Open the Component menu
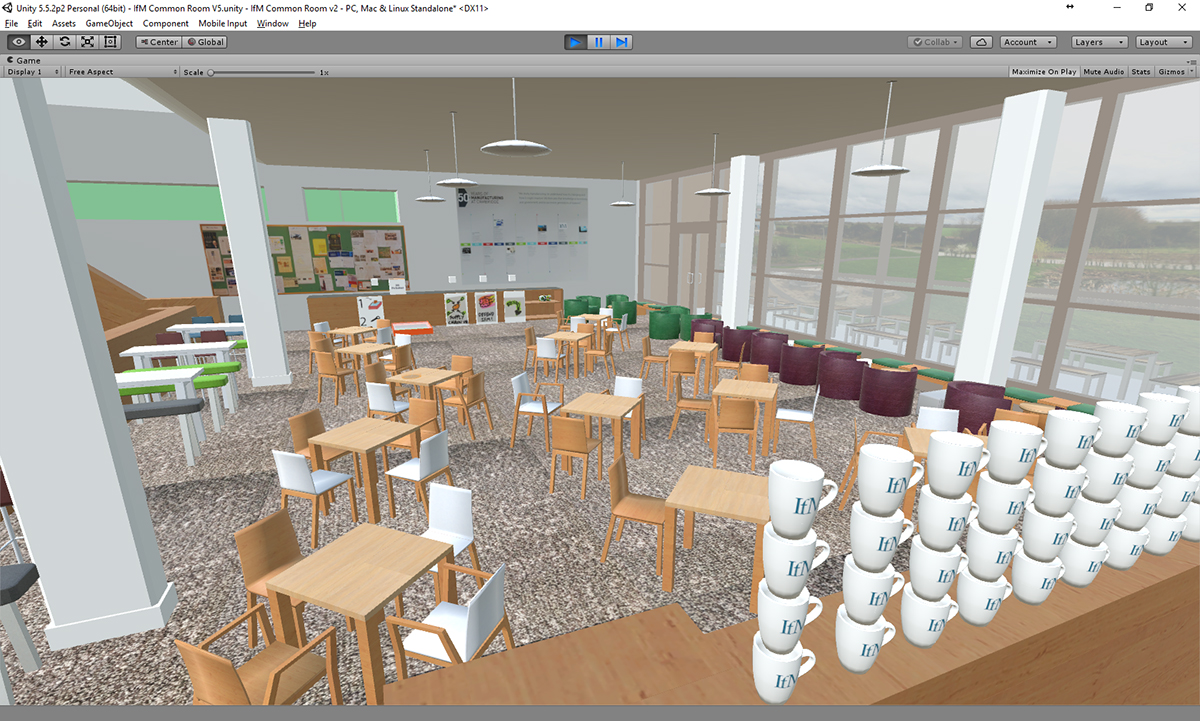Screen dimensions: 1200x721 [x=166, y=23]
